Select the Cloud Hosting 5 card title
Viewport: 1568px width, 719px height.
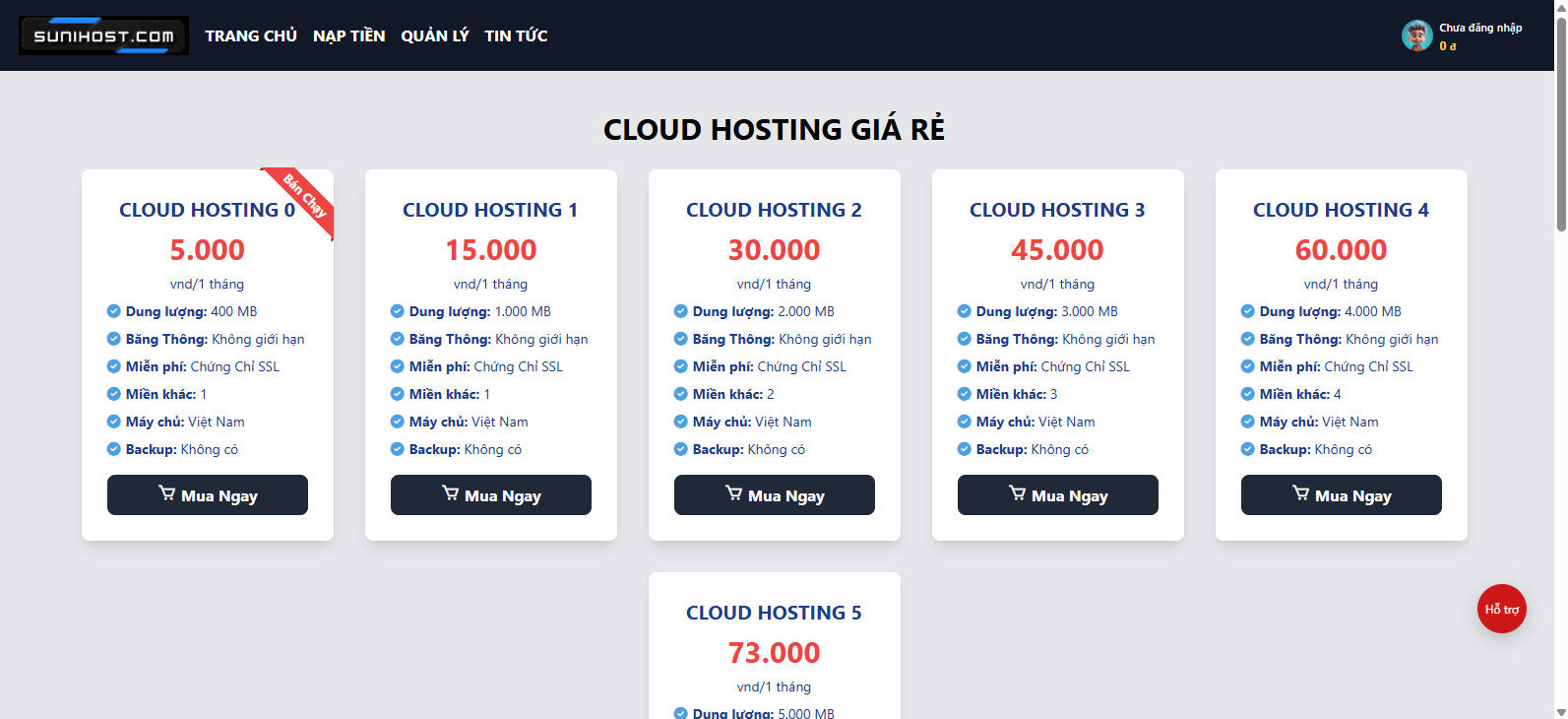point(774,613)
